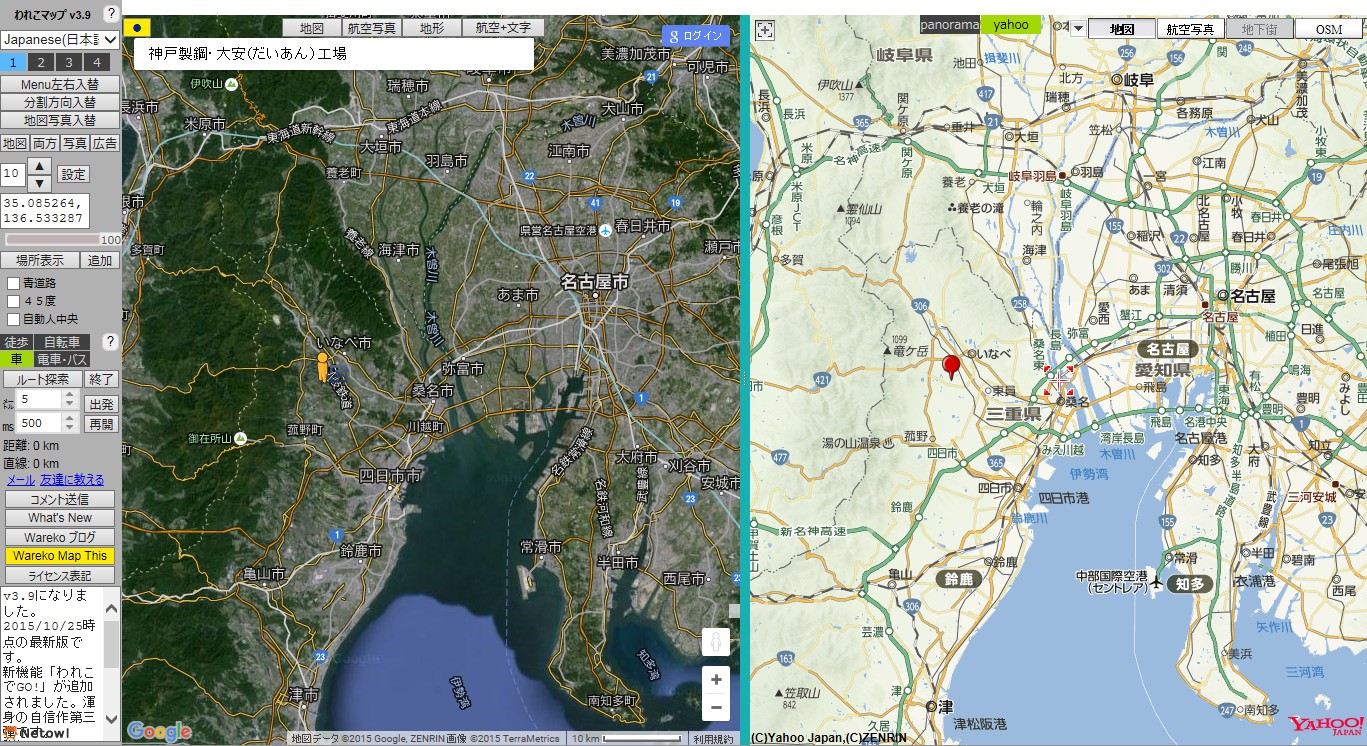Click Menu左右入替 button

60,85
